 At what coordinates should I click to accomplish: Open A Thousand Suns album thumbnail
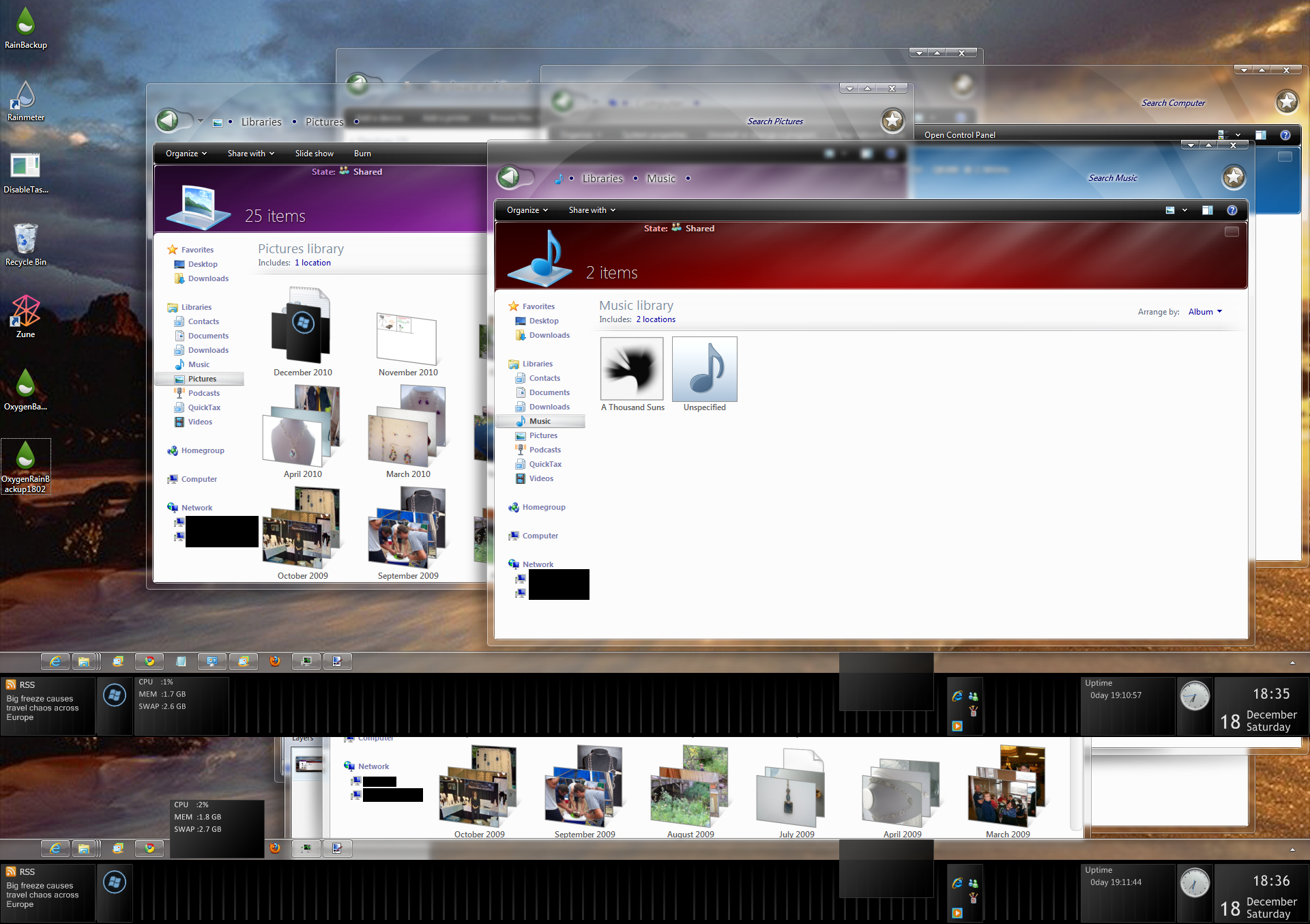[632, 369]
